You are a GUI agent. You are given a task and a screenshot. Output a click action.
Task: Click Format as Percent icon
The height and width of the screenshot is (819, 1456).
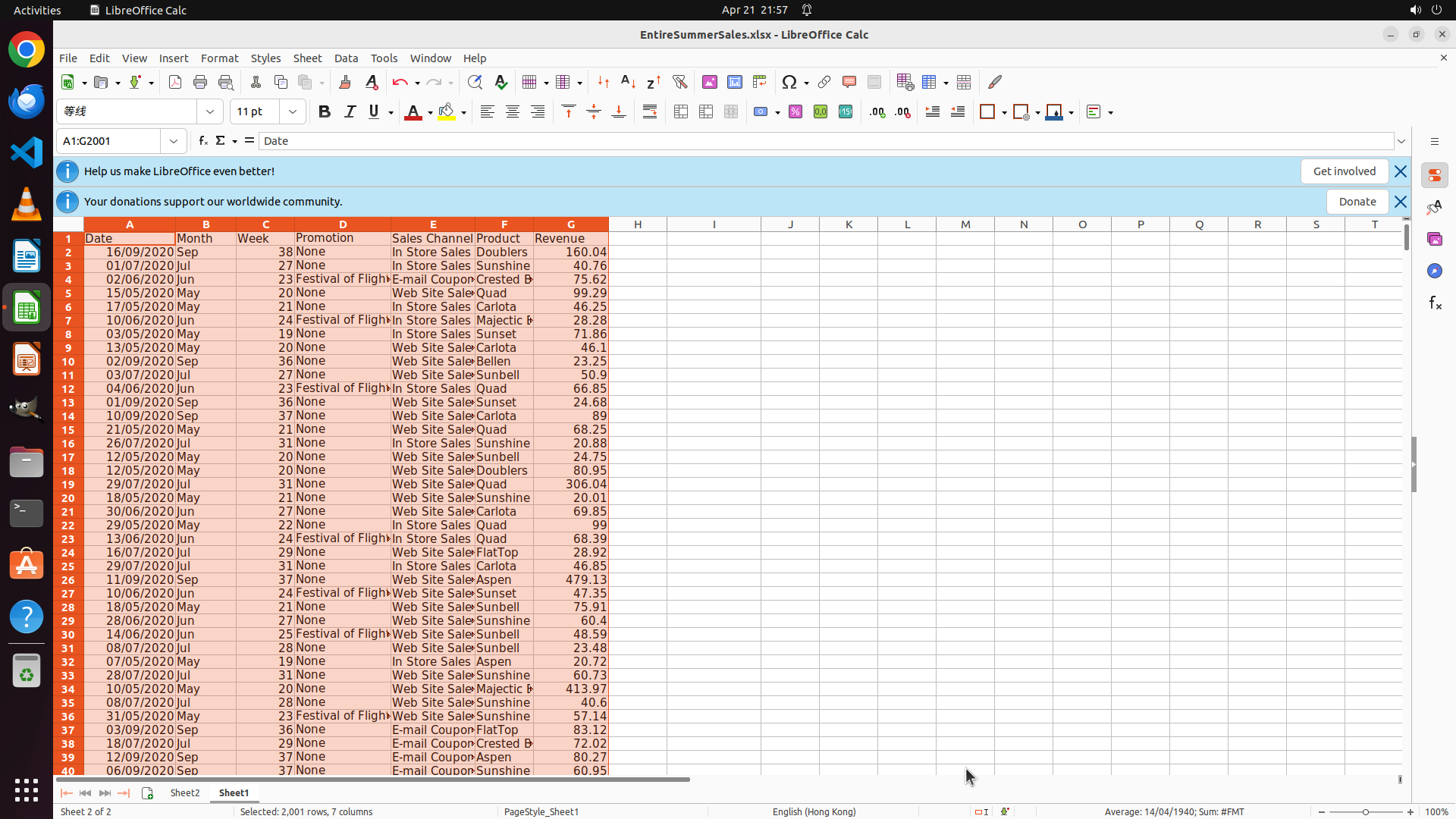pos(795,112)
